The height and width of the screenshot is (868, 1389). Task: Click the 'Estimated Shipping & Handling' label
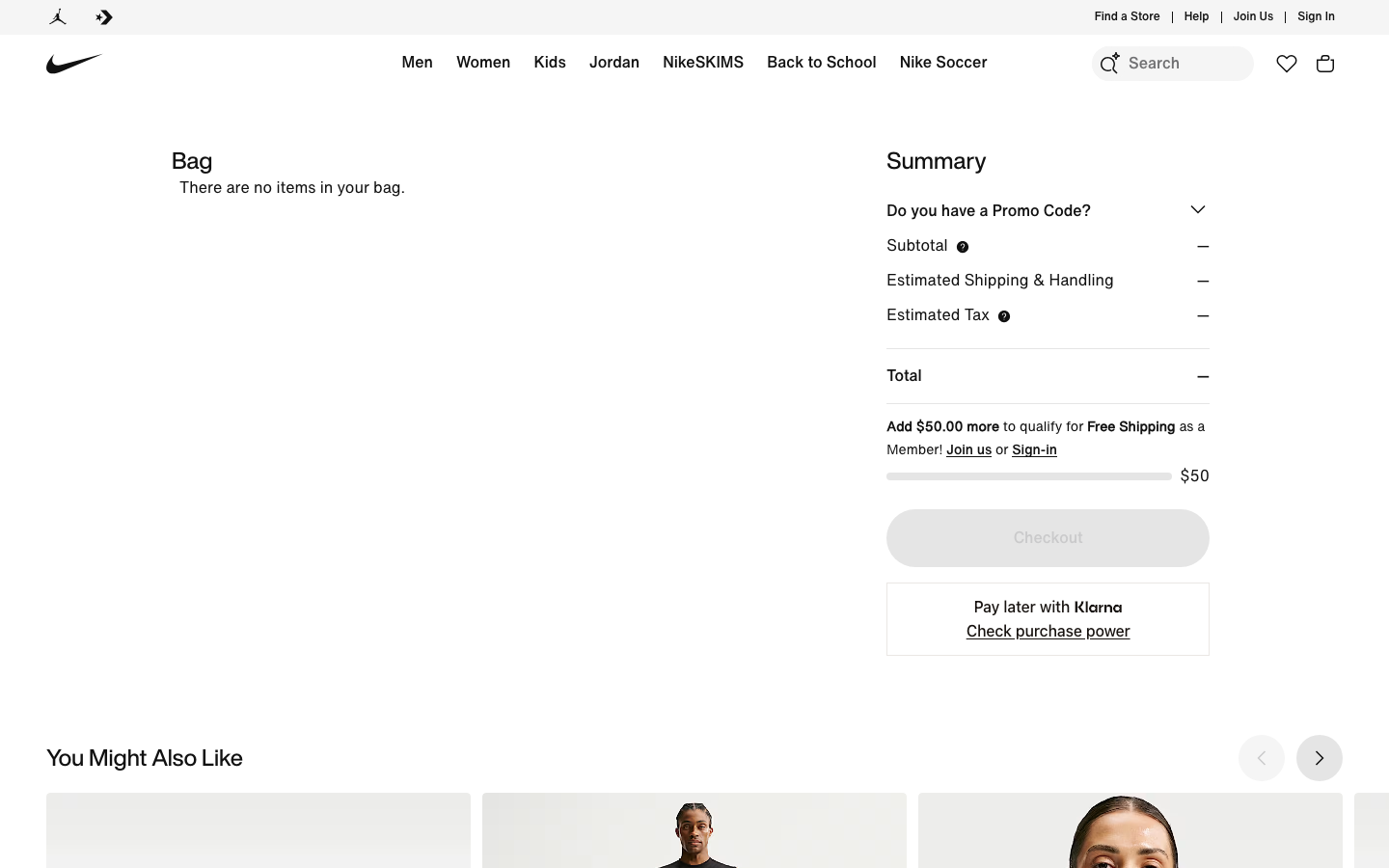coord(1000,280)
